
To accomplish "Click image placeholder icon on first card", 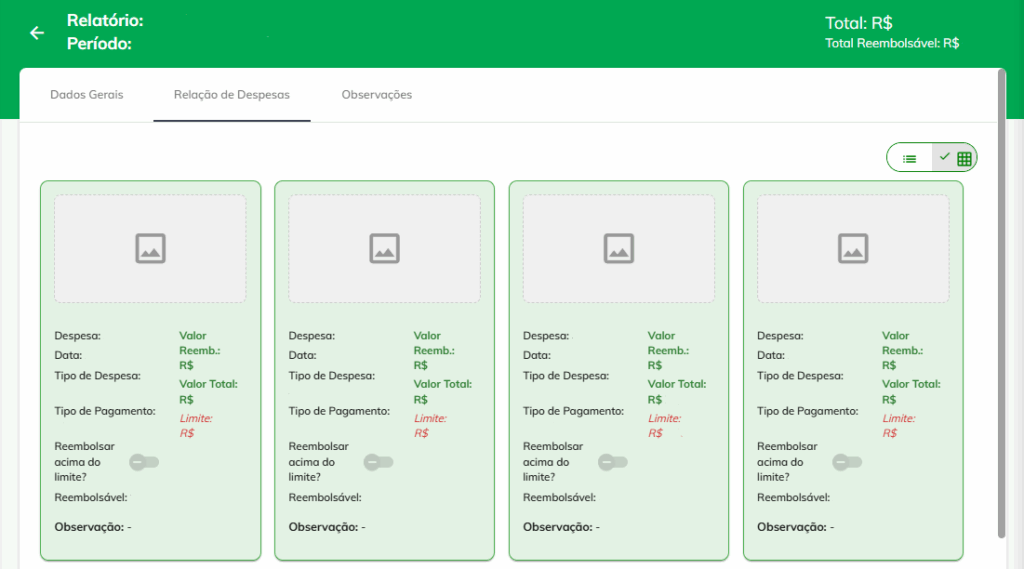I will (x=150, y=248).
